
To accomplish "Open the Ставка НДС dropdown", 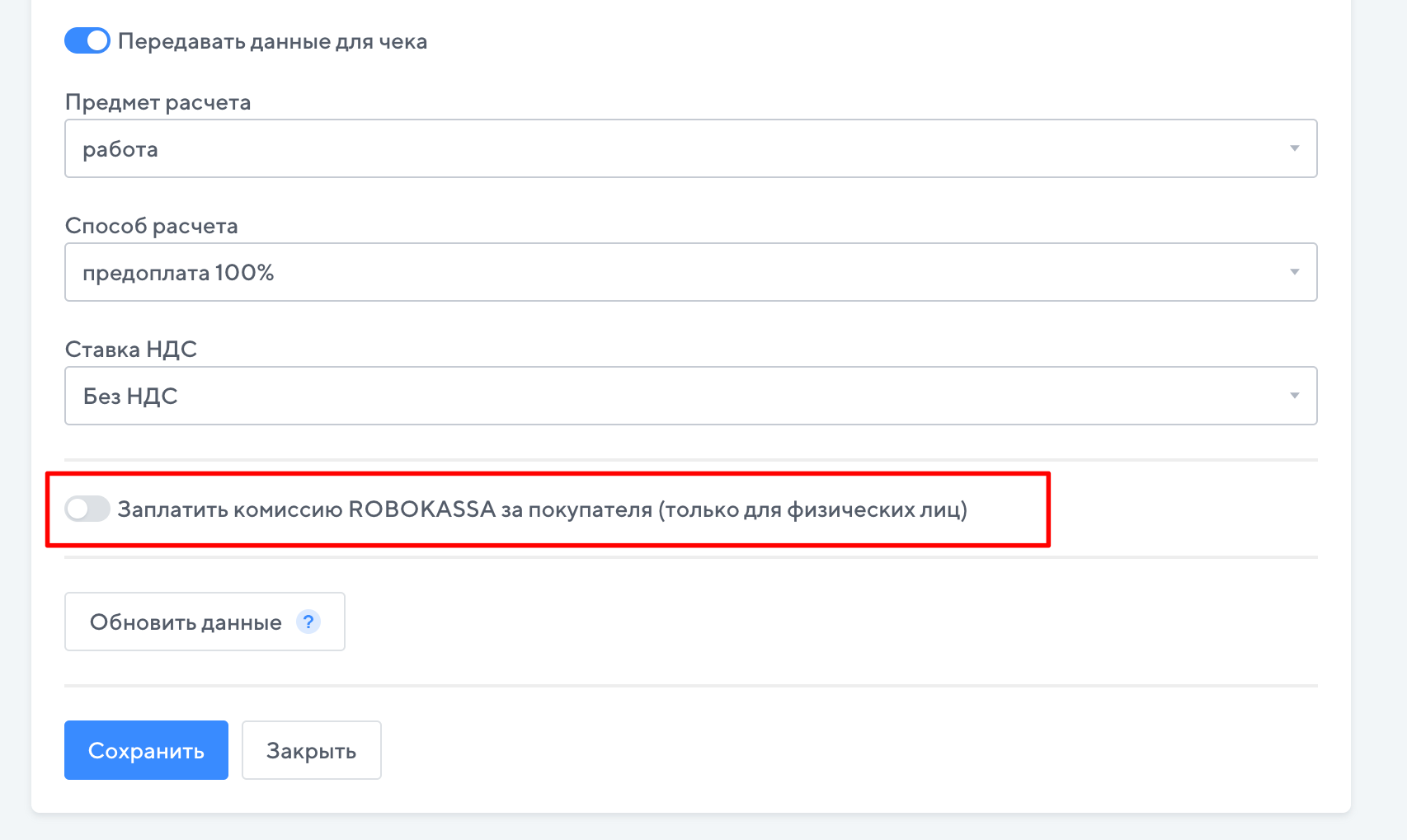I will [x=690, y=396].
